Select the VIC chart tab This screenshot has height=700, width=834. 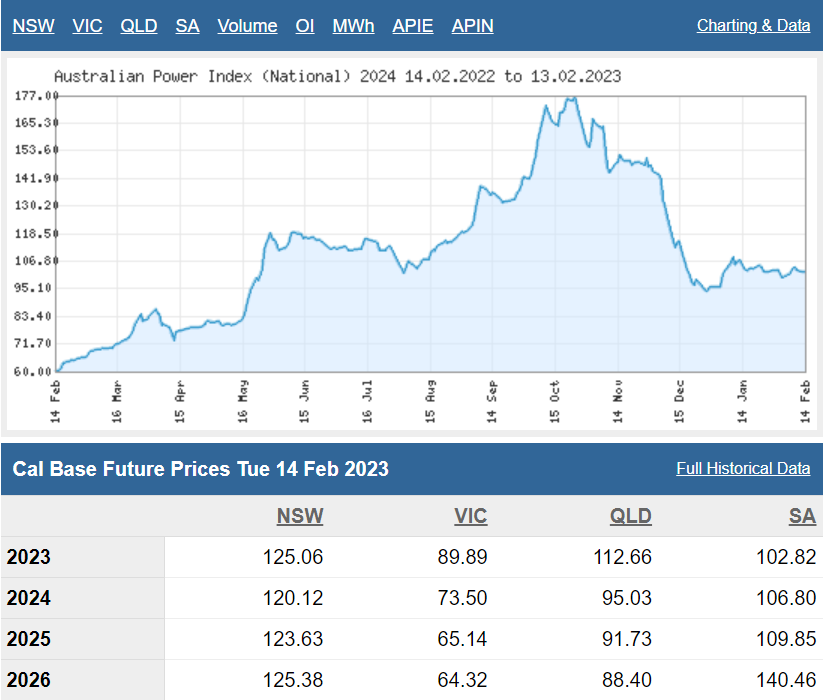click(x=87, y=26)
